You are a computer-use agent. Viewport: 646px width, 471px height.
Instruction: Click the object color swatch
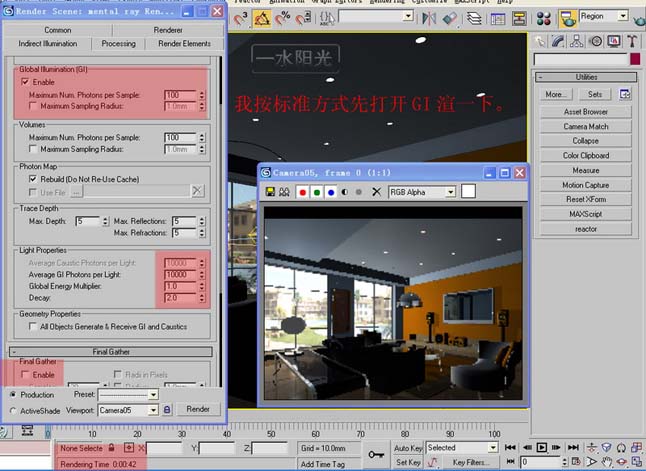click(635, 59)
